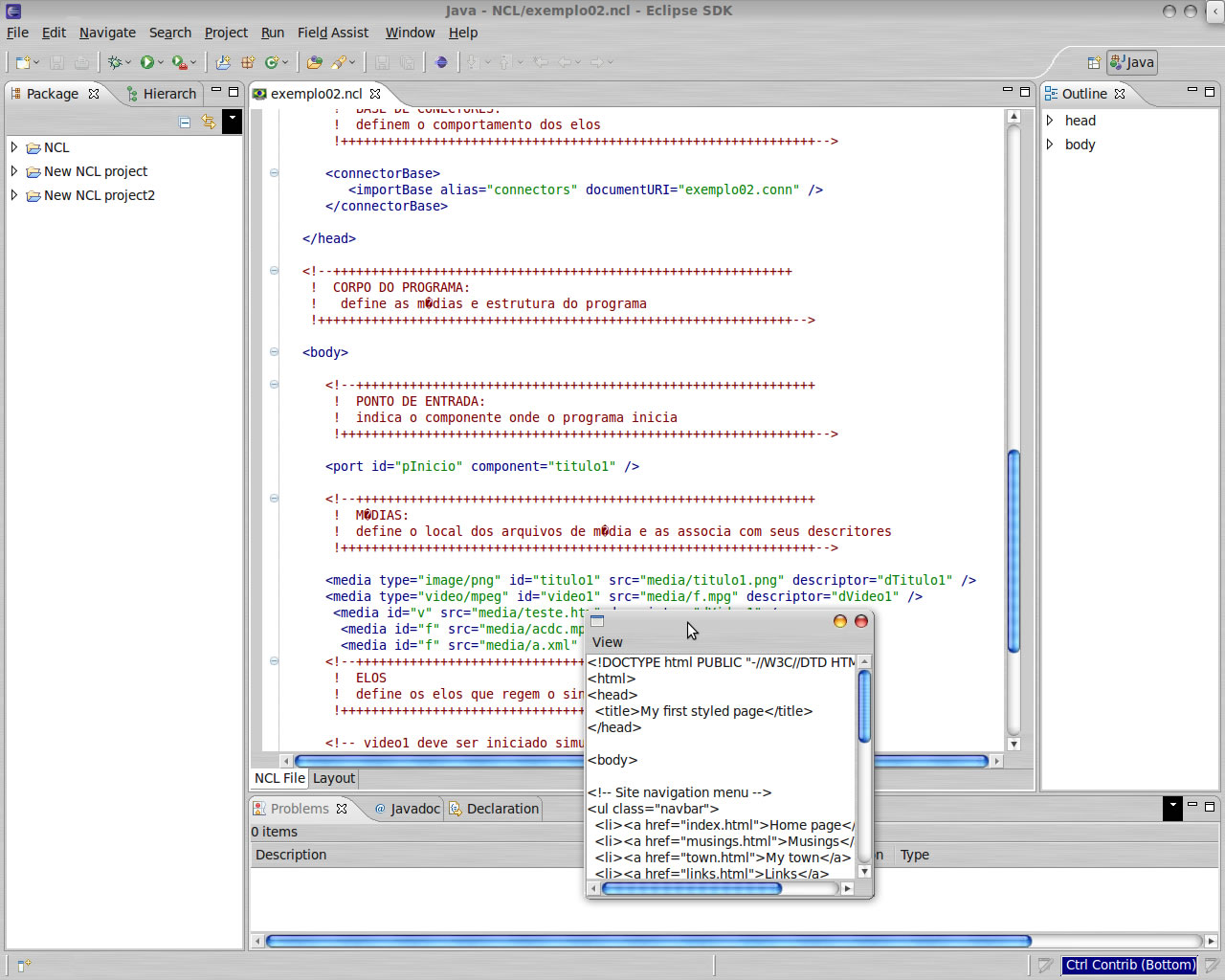The height and width of the screenshot is (980, 1225).
Task: Expand the head node in Outline
Action: [x=1050, y=121]
